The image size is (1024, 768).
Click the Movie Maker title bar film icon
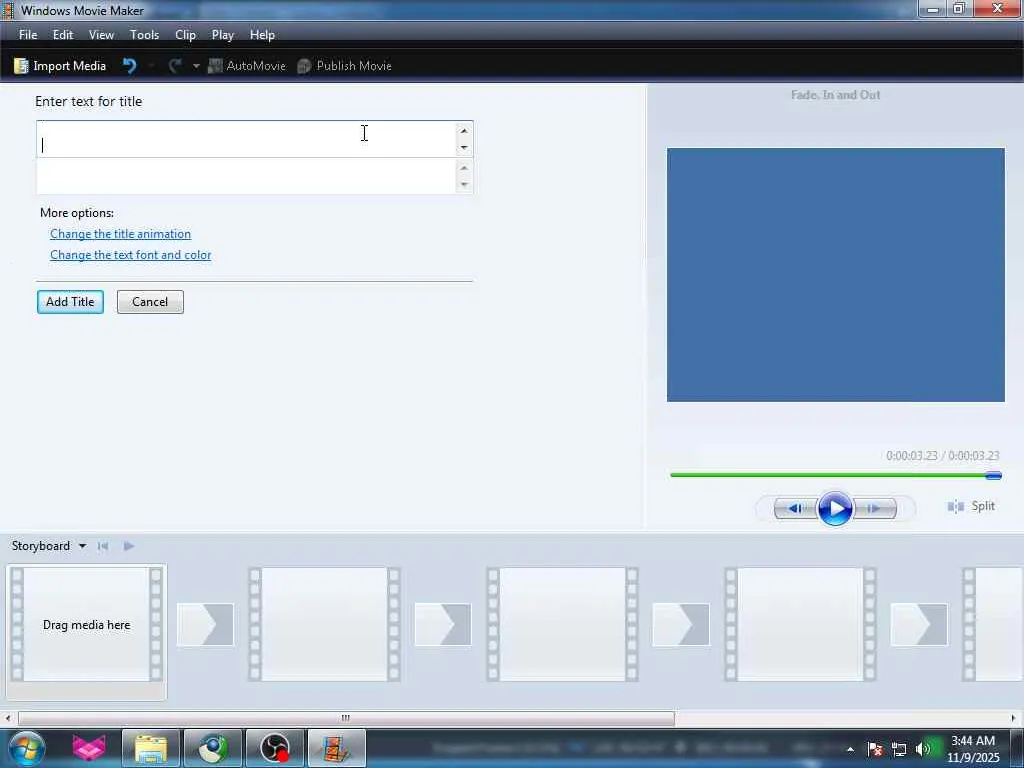coord(8,10)
